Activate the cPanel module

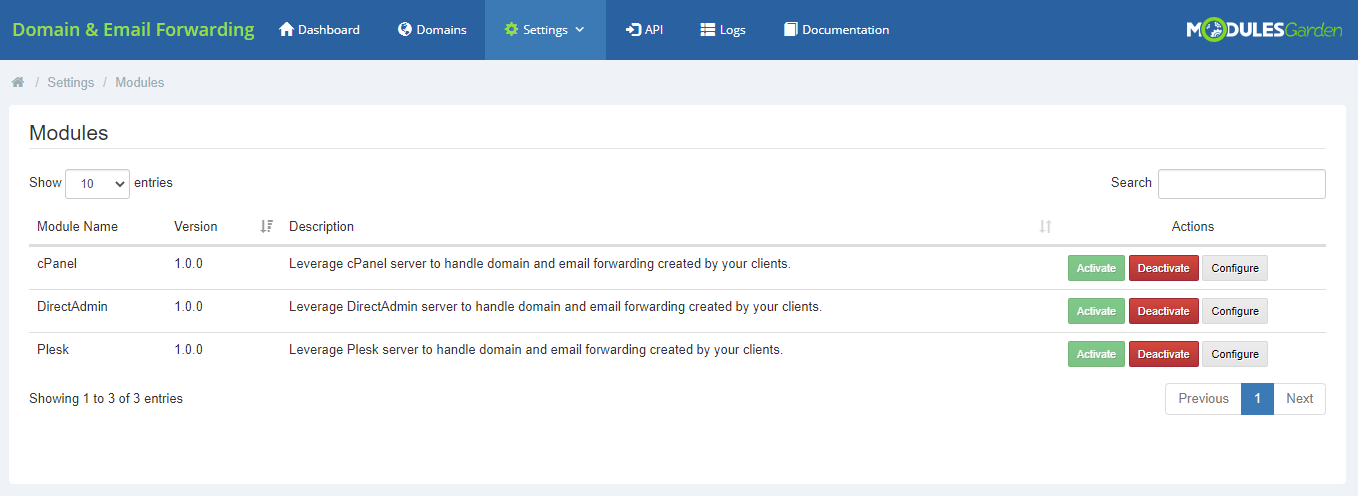pos(1096,268)
